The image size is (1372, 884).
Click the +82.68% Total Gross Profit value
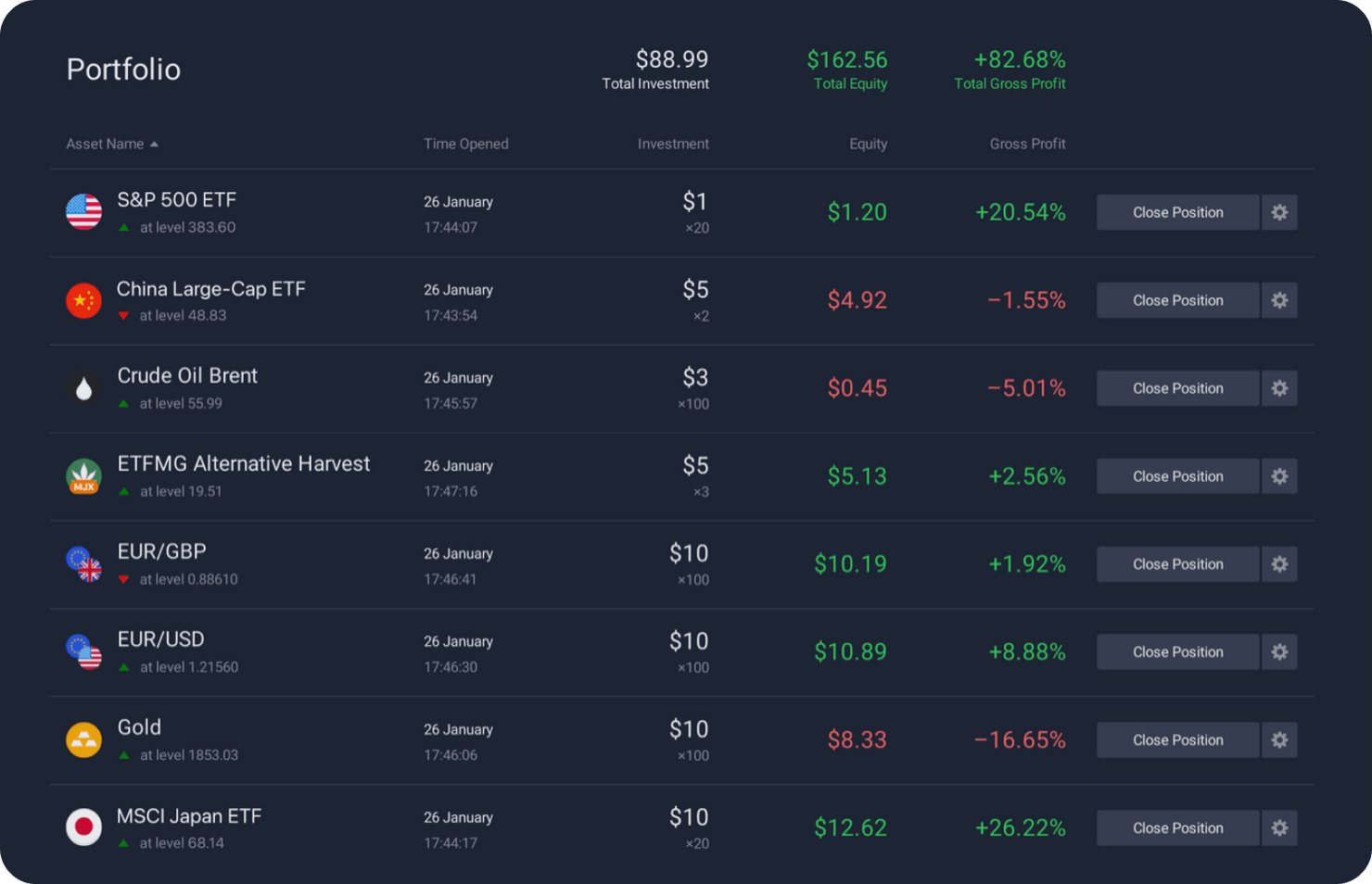[1020, 59]
